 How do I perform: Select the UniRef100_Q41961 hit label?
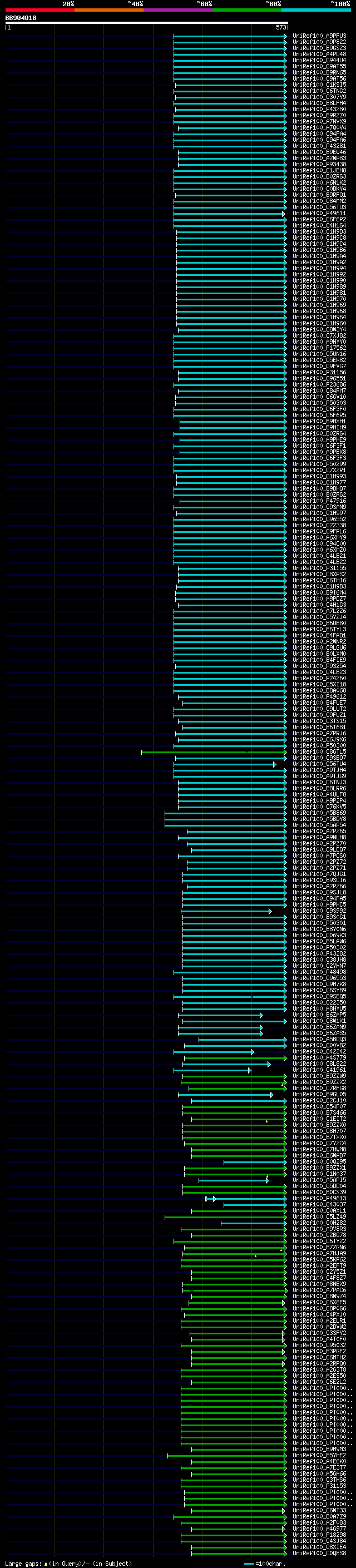click(319, 1070)
